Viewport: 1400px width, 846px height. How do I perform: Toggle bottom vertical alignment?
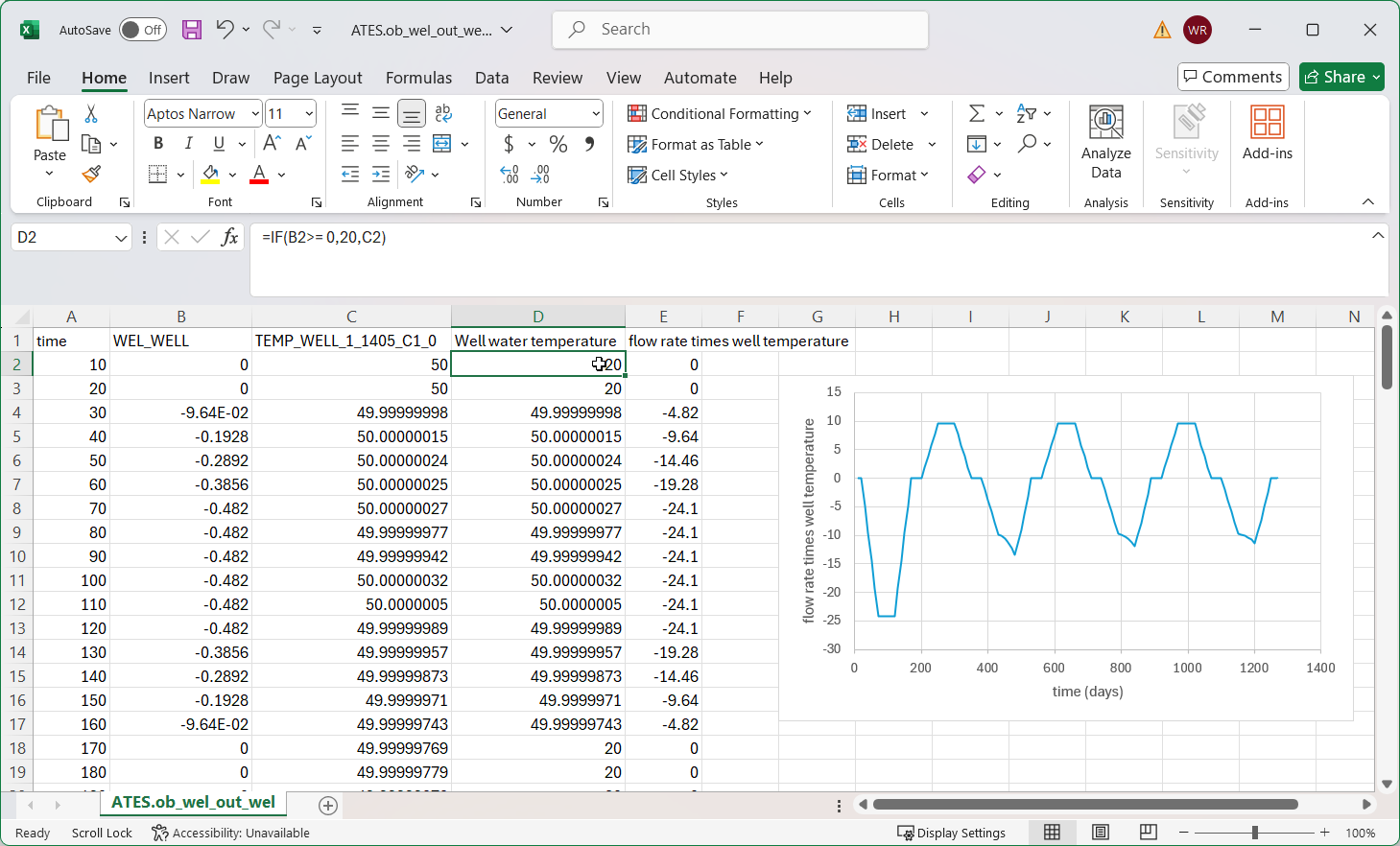[412, 114]
